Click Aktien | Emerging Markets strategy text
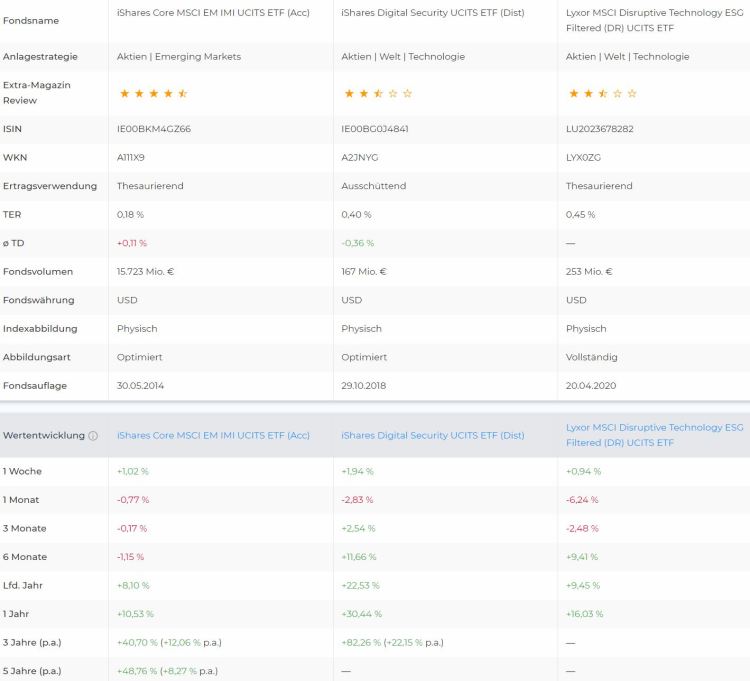750x681 pixels. point(179,57)
